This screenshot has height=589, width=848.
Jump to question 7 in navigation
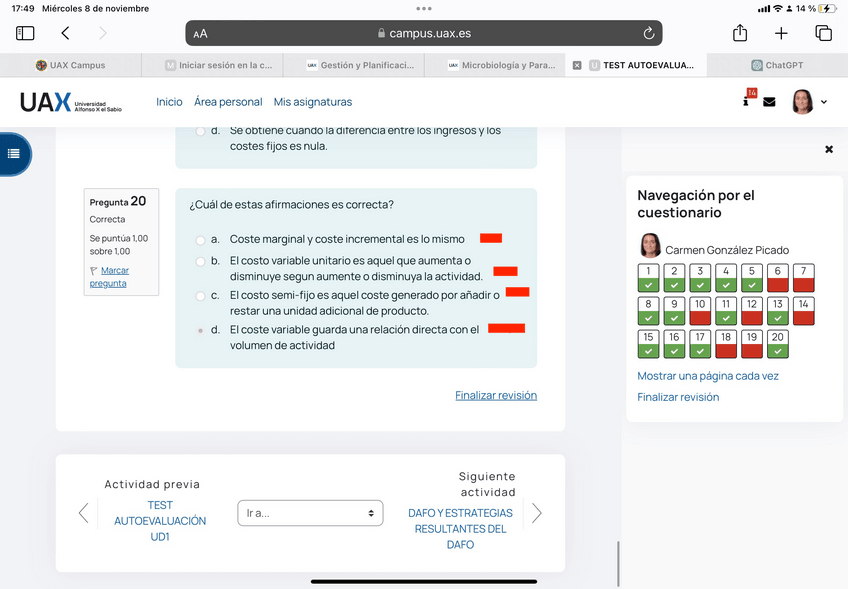click(804, 278)
